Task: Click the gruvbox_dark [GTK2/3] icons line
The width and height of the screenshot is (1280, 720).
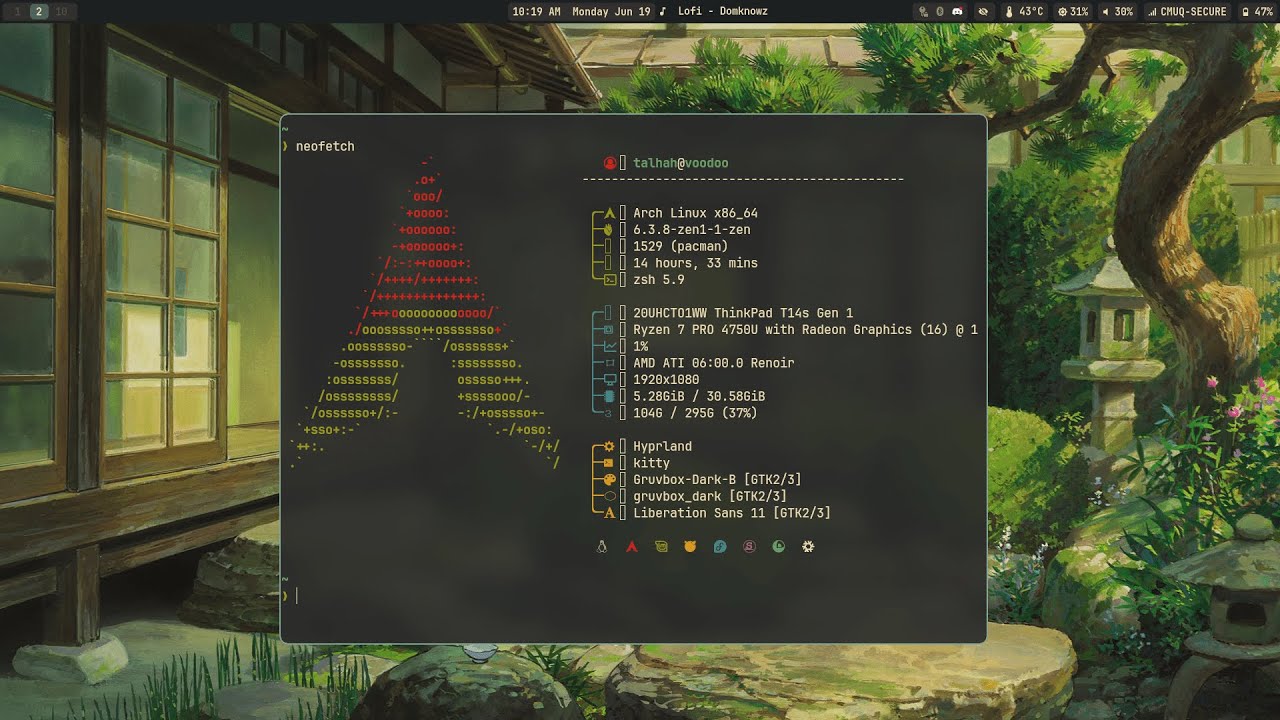Action: click(710, 496)
